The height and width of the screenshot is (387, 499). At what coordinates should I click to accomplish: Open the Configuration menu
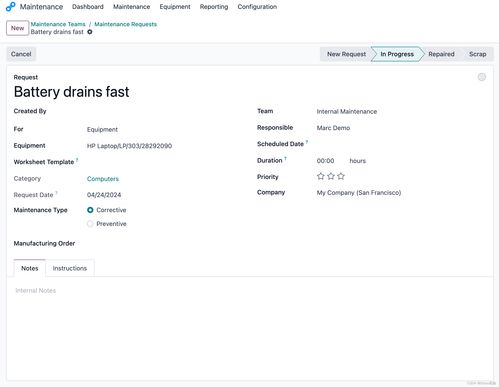(257, 7)
